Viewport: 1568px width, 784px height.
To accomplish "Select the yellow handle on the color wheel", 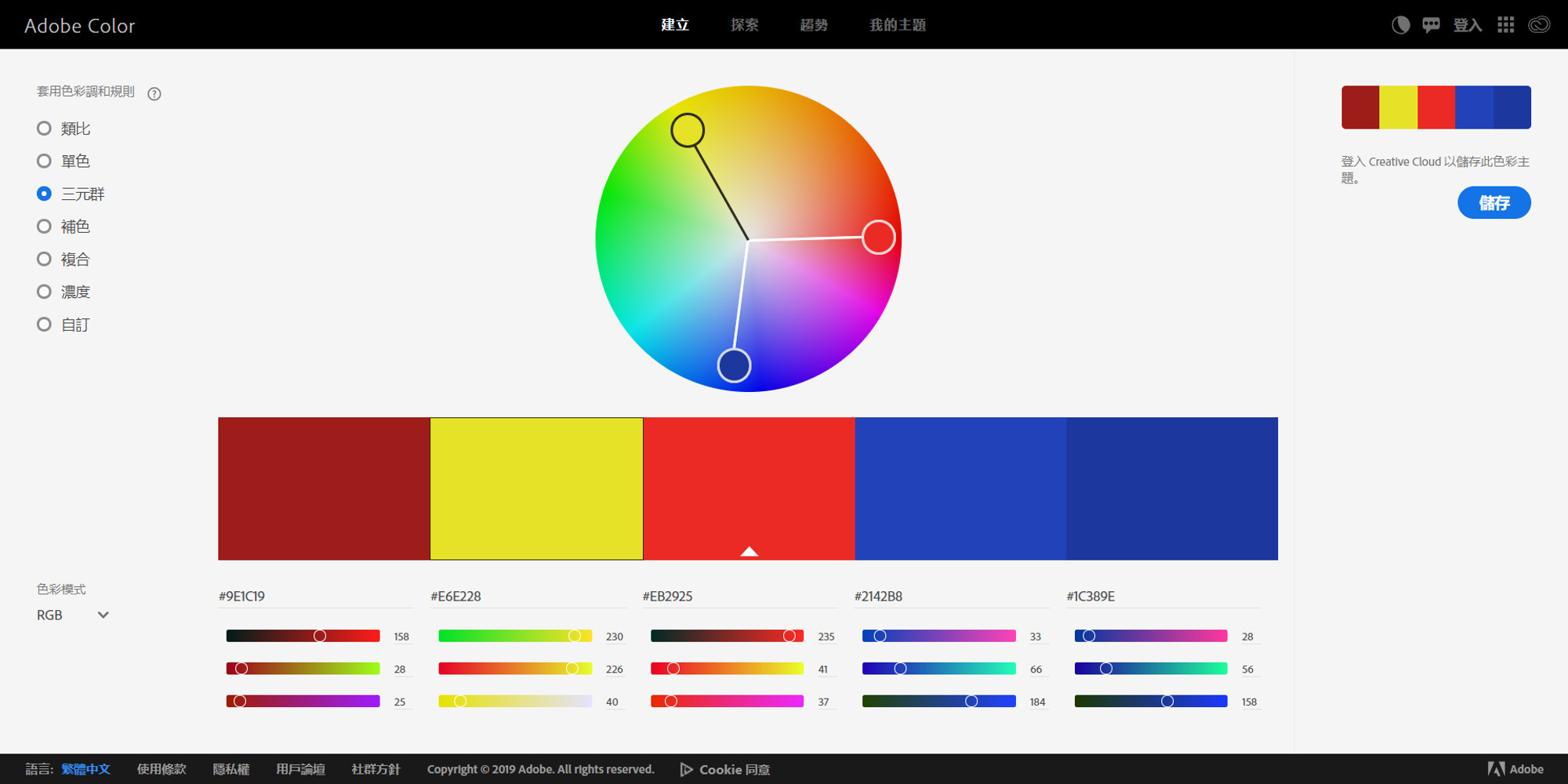I will [x=688, y=130].
